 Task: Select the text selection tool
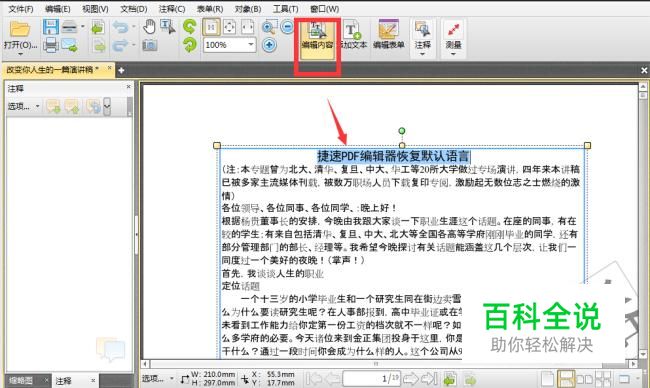(168, 27)
